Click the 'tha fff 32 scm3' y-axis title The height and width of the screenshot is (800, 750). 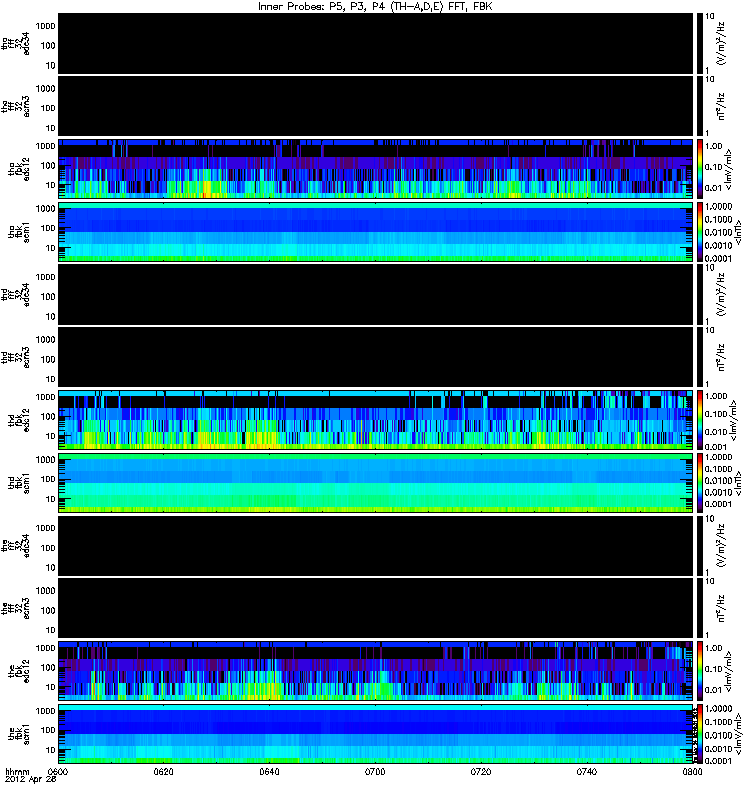[15, 107]
